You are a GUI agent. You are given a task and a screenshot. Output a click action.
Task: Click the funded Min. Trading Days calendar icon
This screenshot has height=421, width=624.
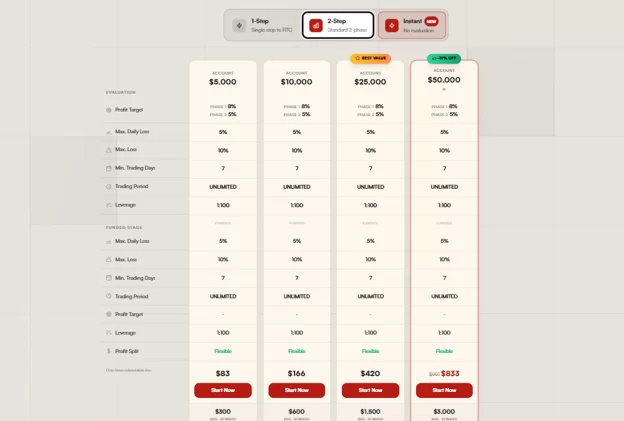click(x=109, y=278)
